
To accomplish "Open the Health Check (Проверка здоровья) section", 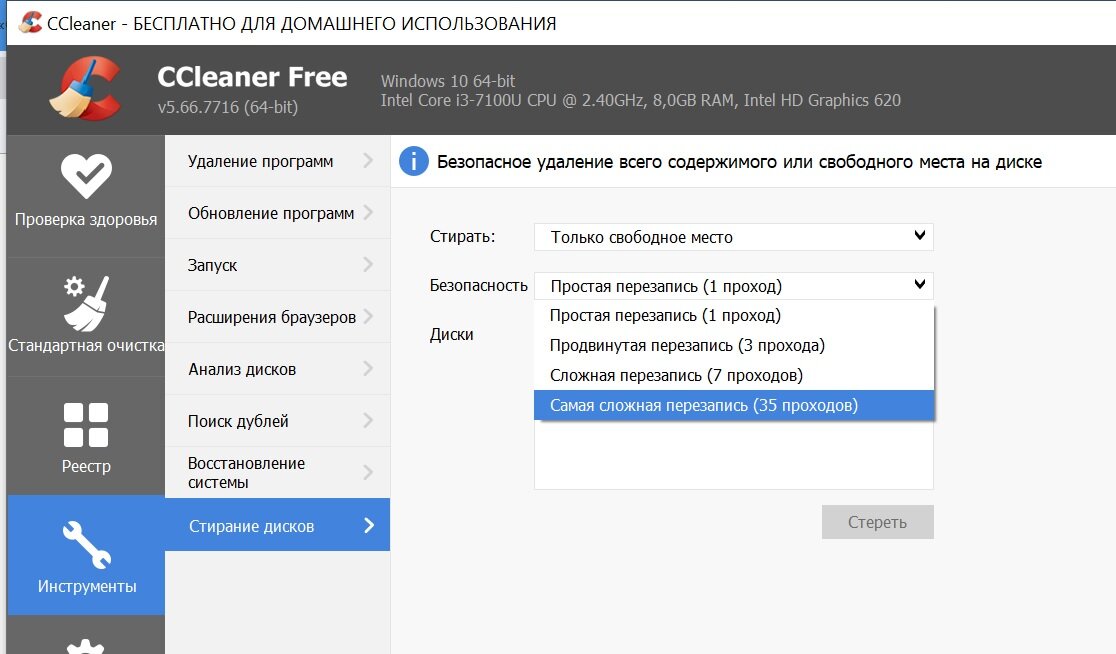I will click(85, 196).
